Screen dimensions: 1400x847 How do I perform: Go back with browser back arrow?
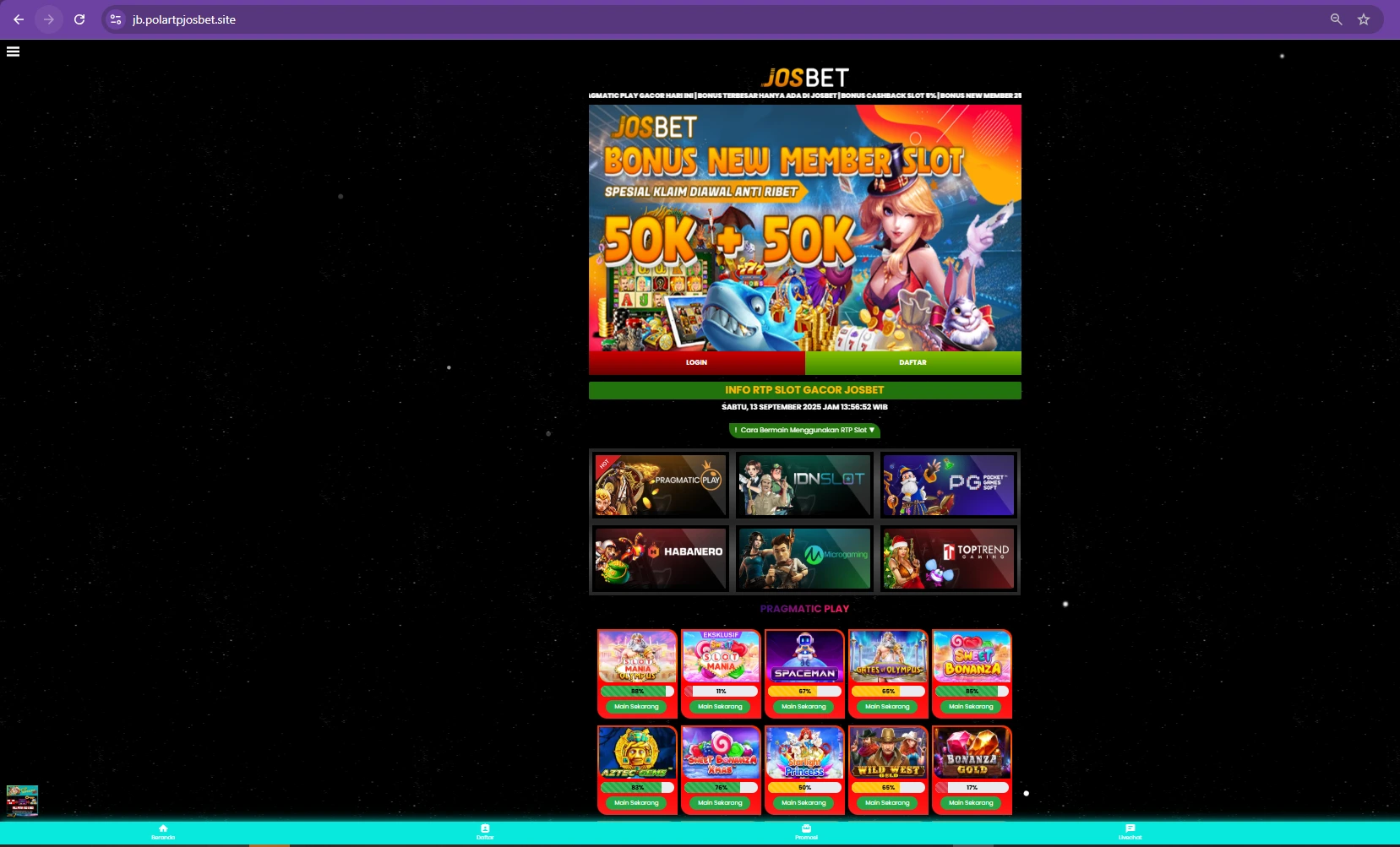tap(19, 19)
